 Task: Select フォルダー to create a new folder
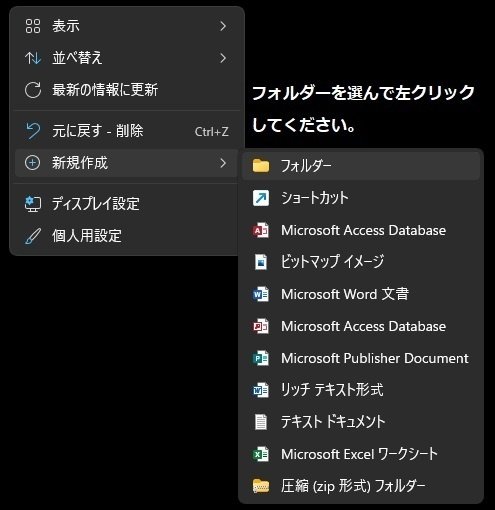[361, 166]
